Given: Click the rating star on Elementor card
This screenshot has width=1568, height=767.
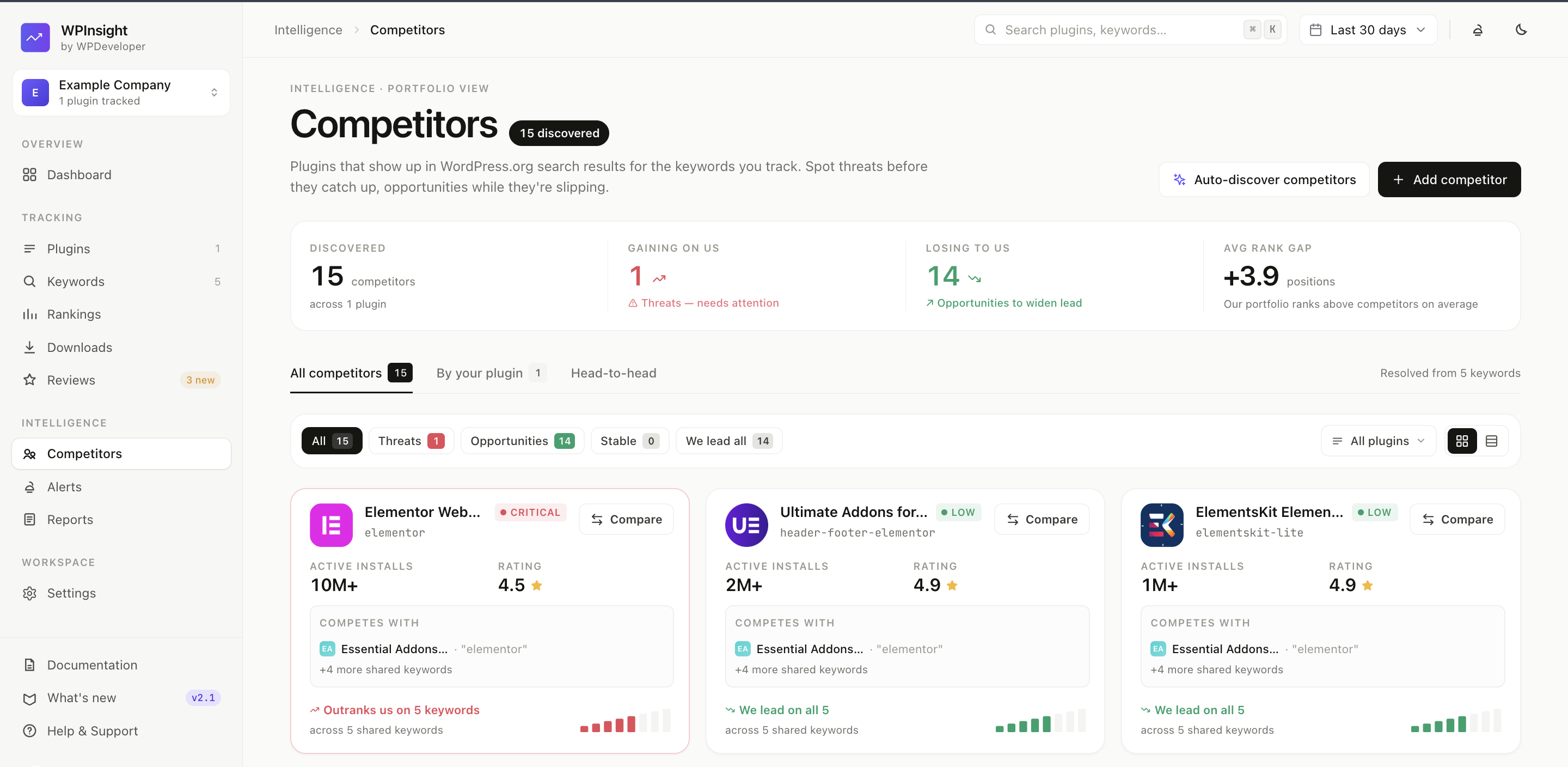Looking at the screenshot, I should (x=537, y=586).
